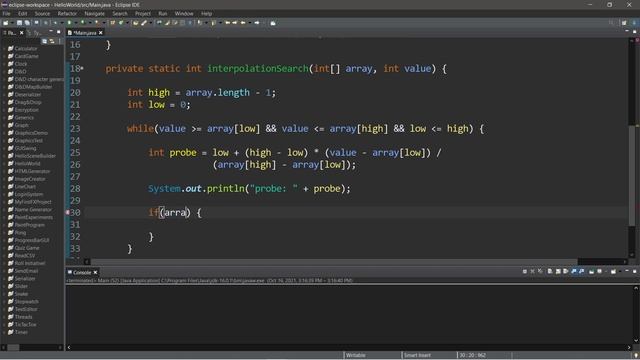Viewport: 640px width, 360px height.
Task: Toggle folding marker on line 18
Action: pos(82,68)
